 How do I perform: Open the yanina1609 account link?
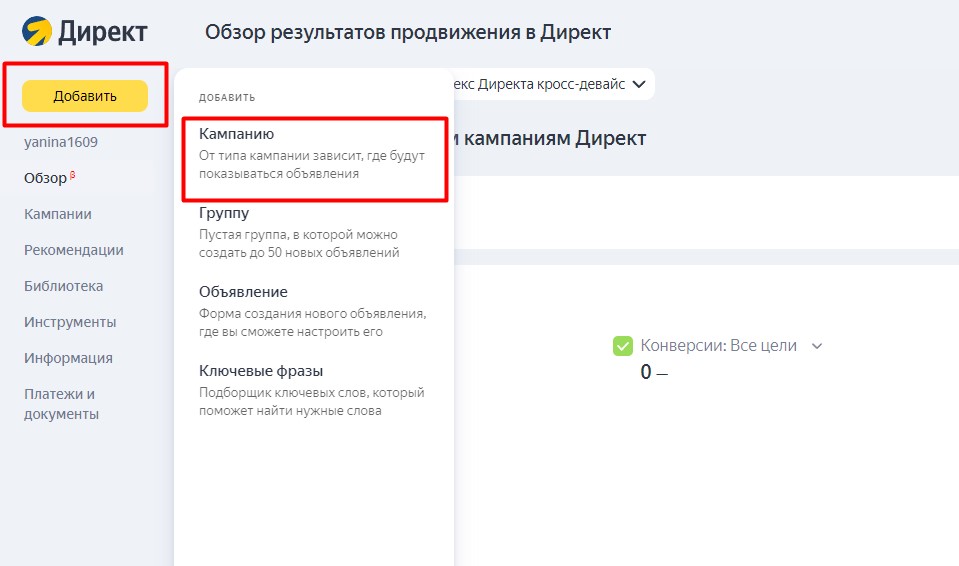point(61,142)
